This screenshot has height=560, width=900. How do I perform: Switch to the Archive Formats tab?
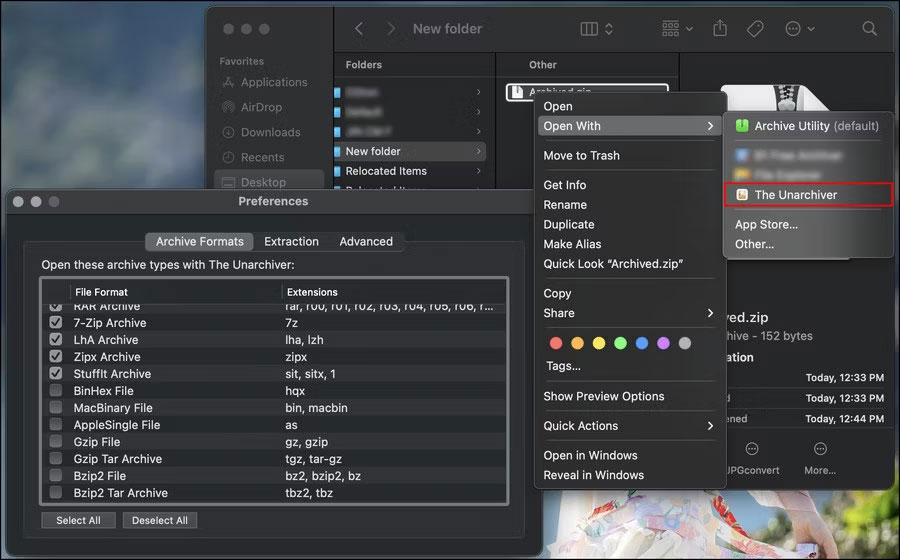point(200,242)
